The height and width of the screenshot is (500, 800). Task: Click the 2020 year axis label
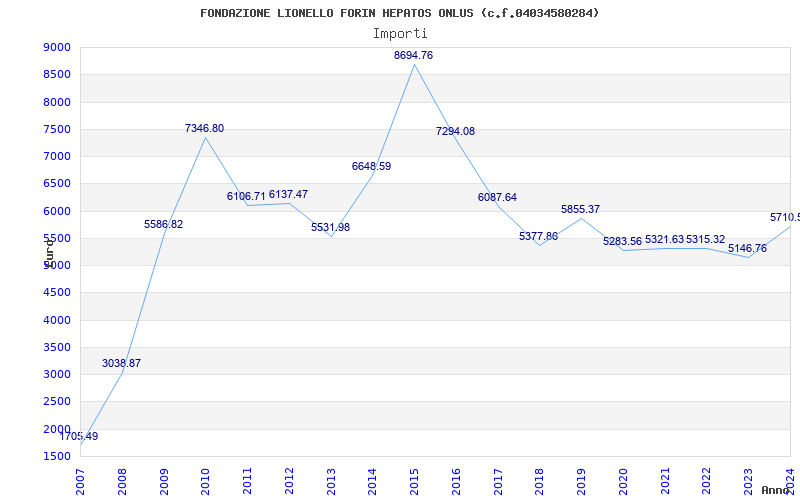tap(623, 482)
